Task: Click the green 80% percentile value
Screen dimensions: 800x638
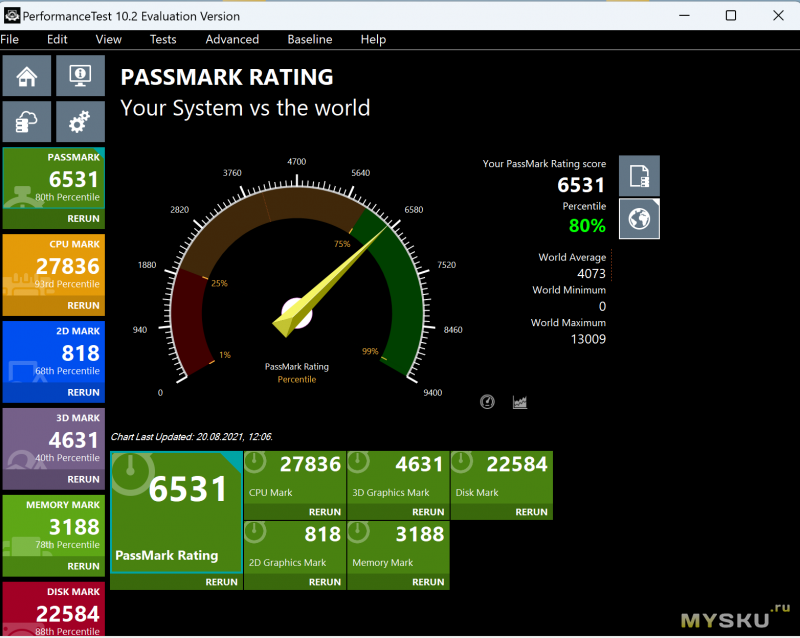Action: click(587, 226)
